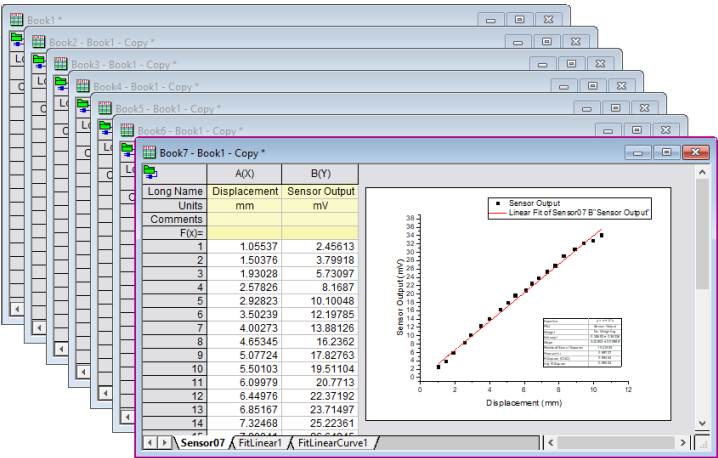Click the green organizer icon in Book1
The image size is (718, 458).
pyautogui.click(x=17, y=39)
